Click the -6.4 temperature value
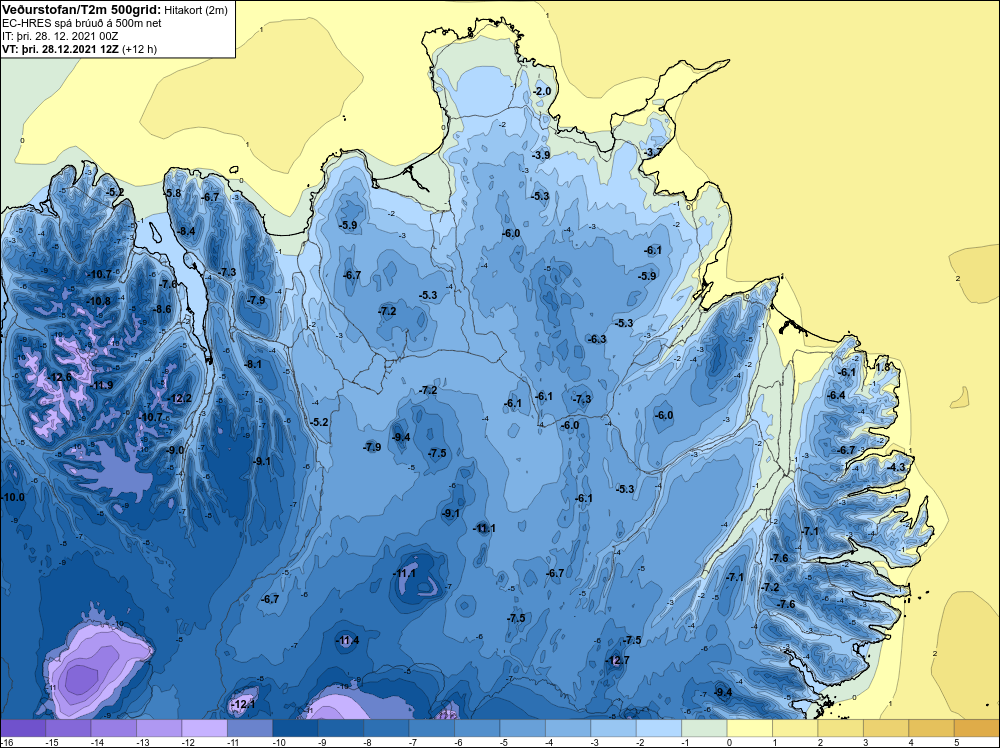Image resolution: width=1000 pixels, height=748 pixels. point(836,395)
